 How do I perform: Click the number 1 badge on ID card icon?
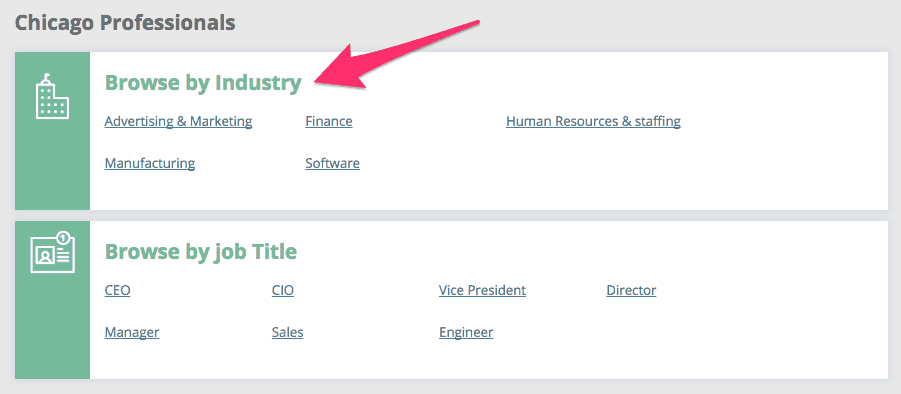point(63,237)
